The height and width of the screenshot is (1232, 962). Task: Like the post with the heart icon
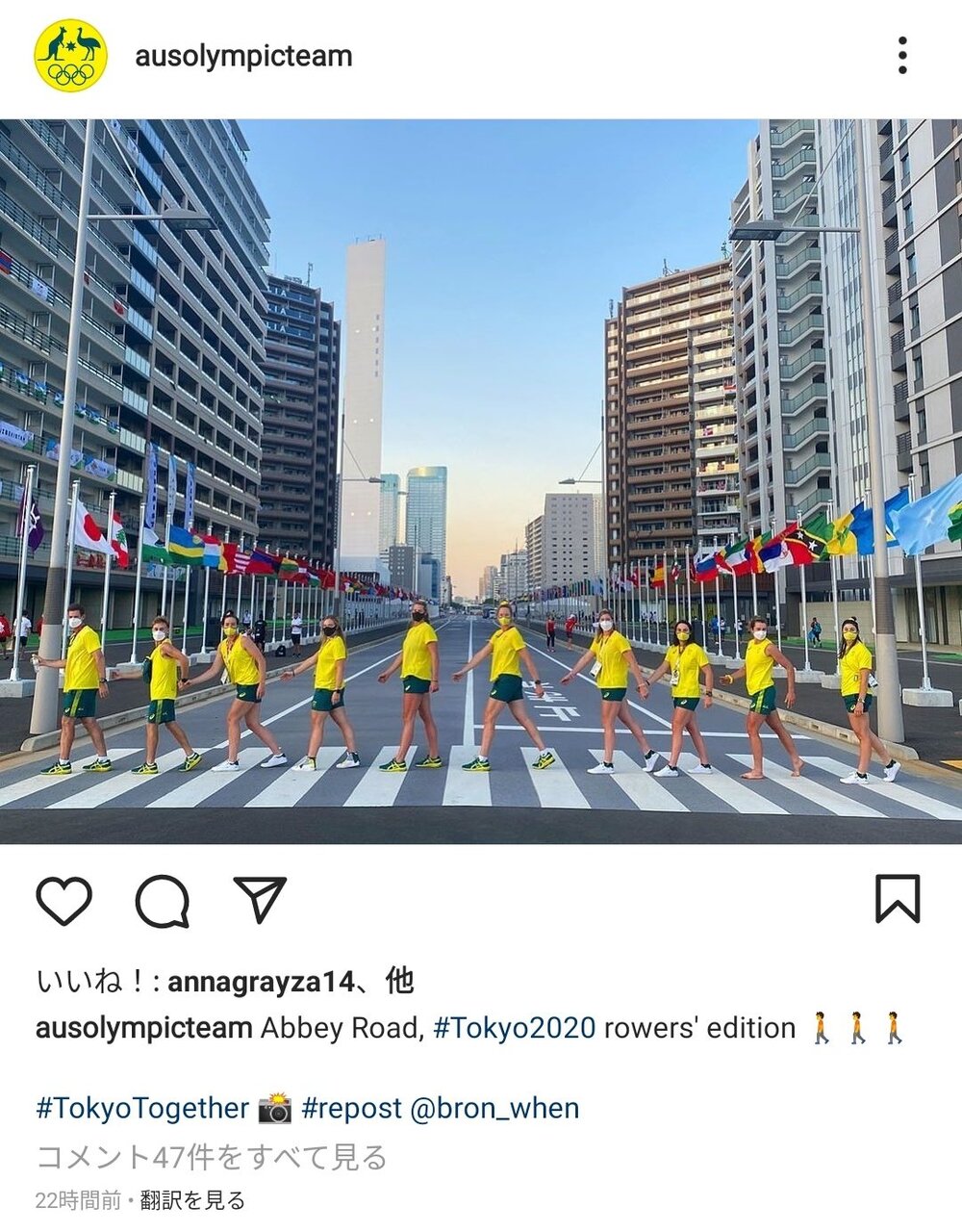[63, 901]
